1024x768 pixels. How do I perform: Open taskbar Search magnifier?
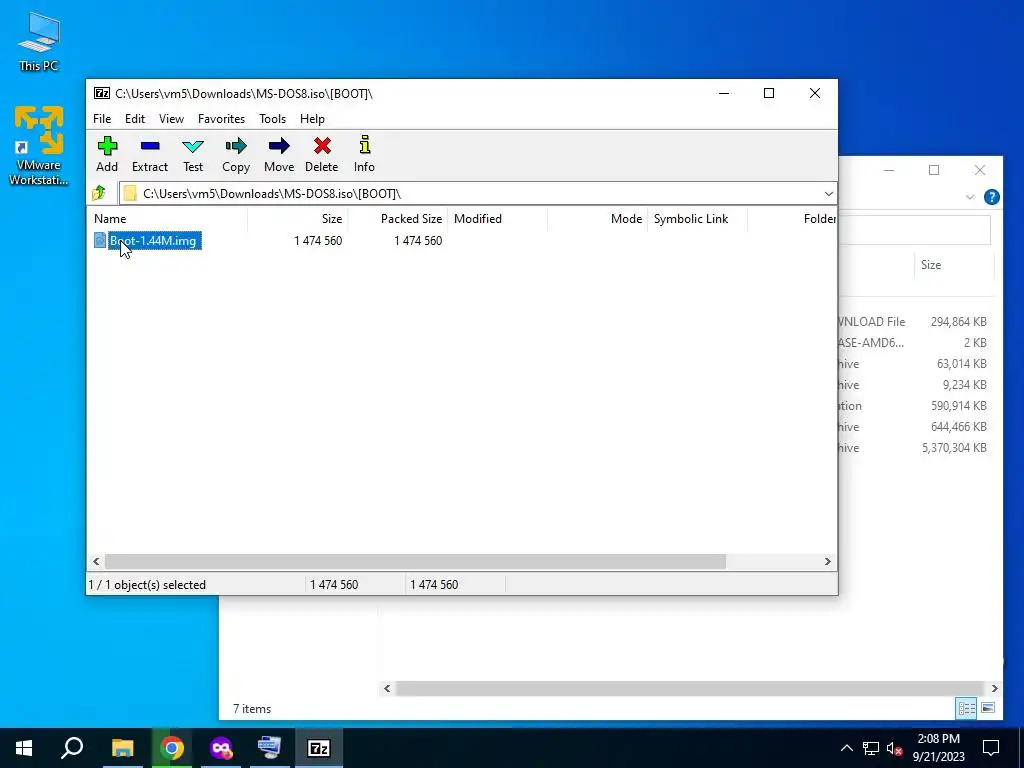pos(72,748)
